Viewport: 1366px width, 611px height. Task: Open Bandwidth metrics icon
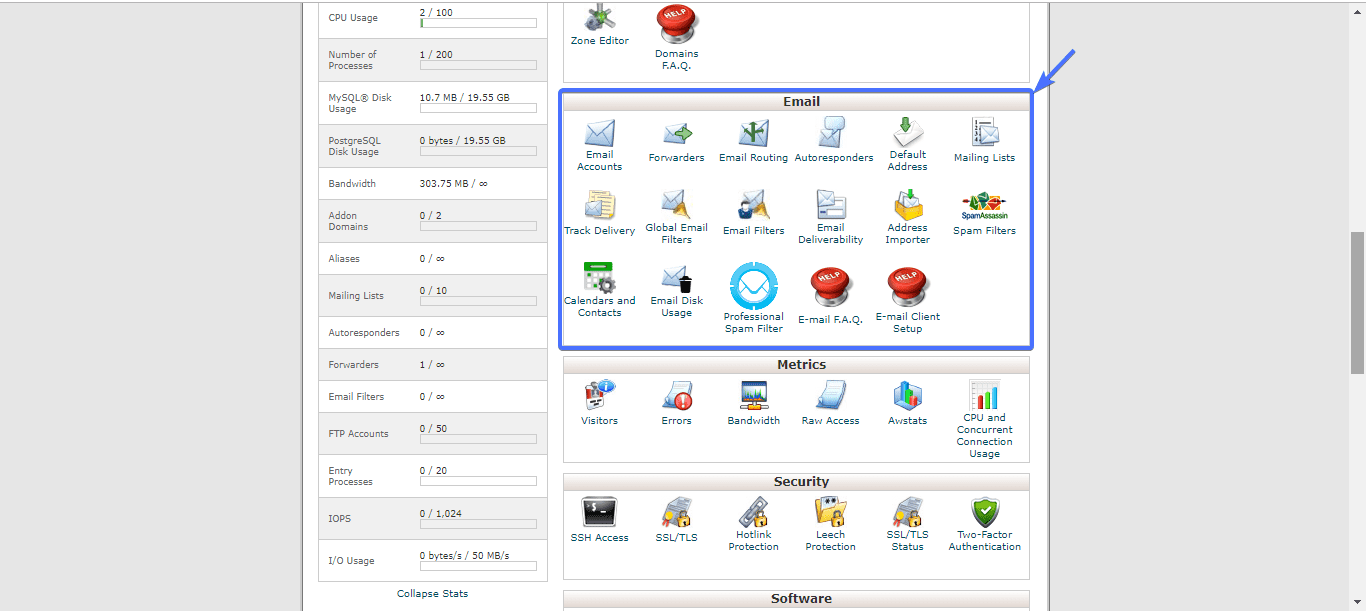(x=753, y=403)
